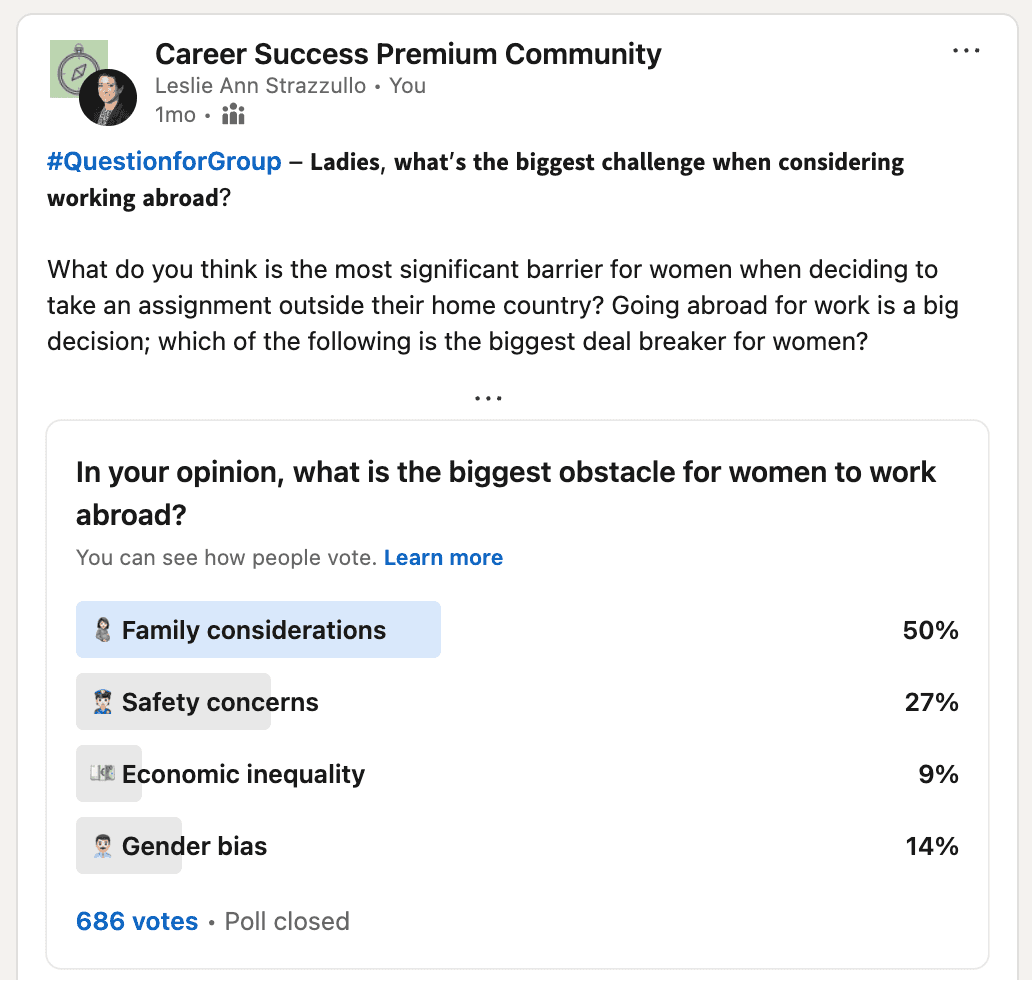Click the author name Leslie Ann Strazzullo
The height and width of the screenshot is (982, 1032).
point(261,86)
